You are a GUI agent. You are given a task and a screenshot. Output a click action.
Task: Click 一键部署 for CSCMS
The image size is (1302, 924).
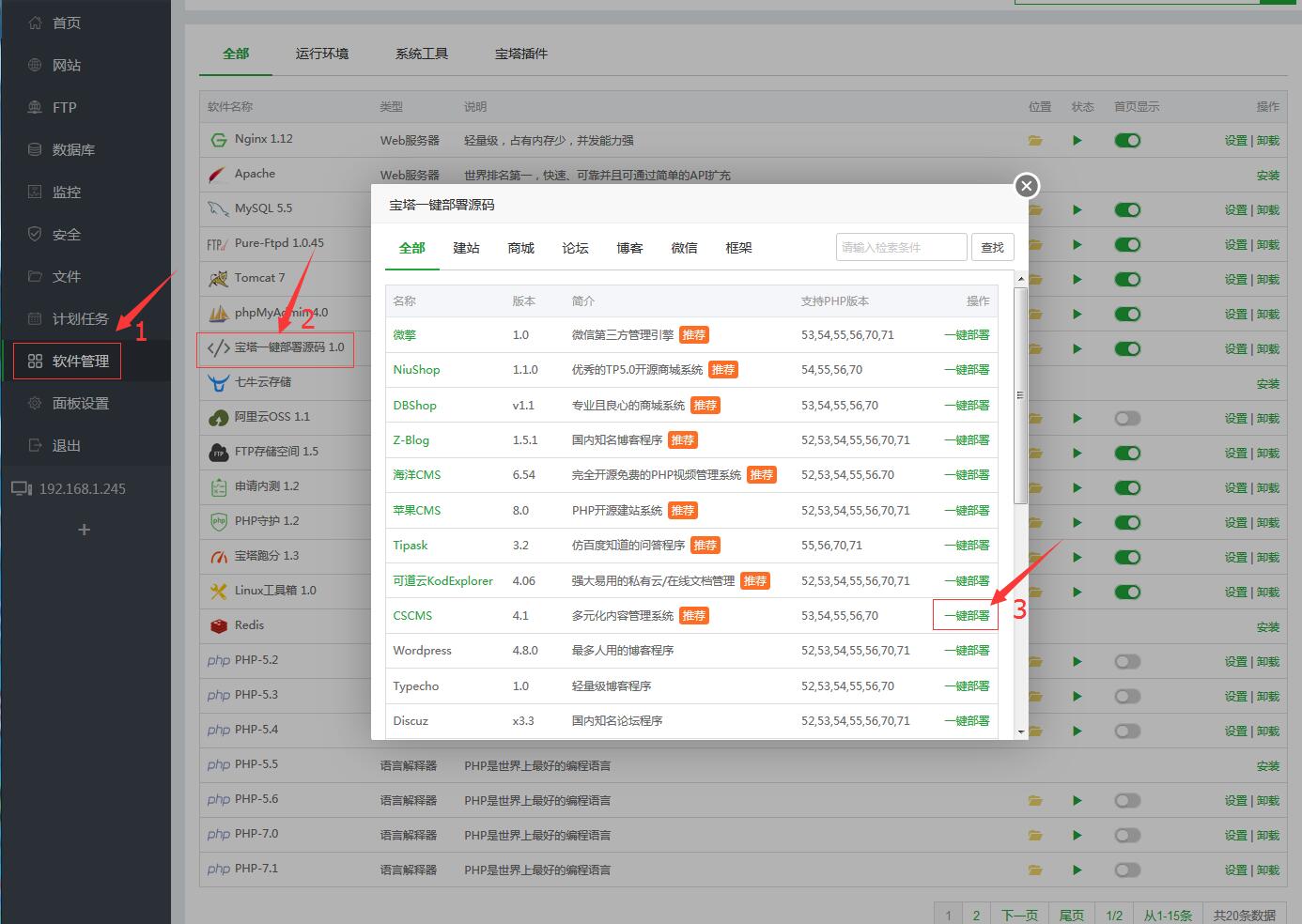point(967,616)
